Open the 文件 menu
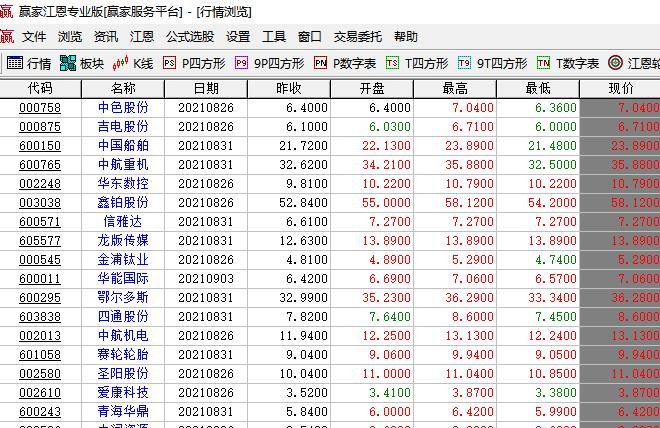The height and width of the screenshot is (428, 660). (34, 37)
